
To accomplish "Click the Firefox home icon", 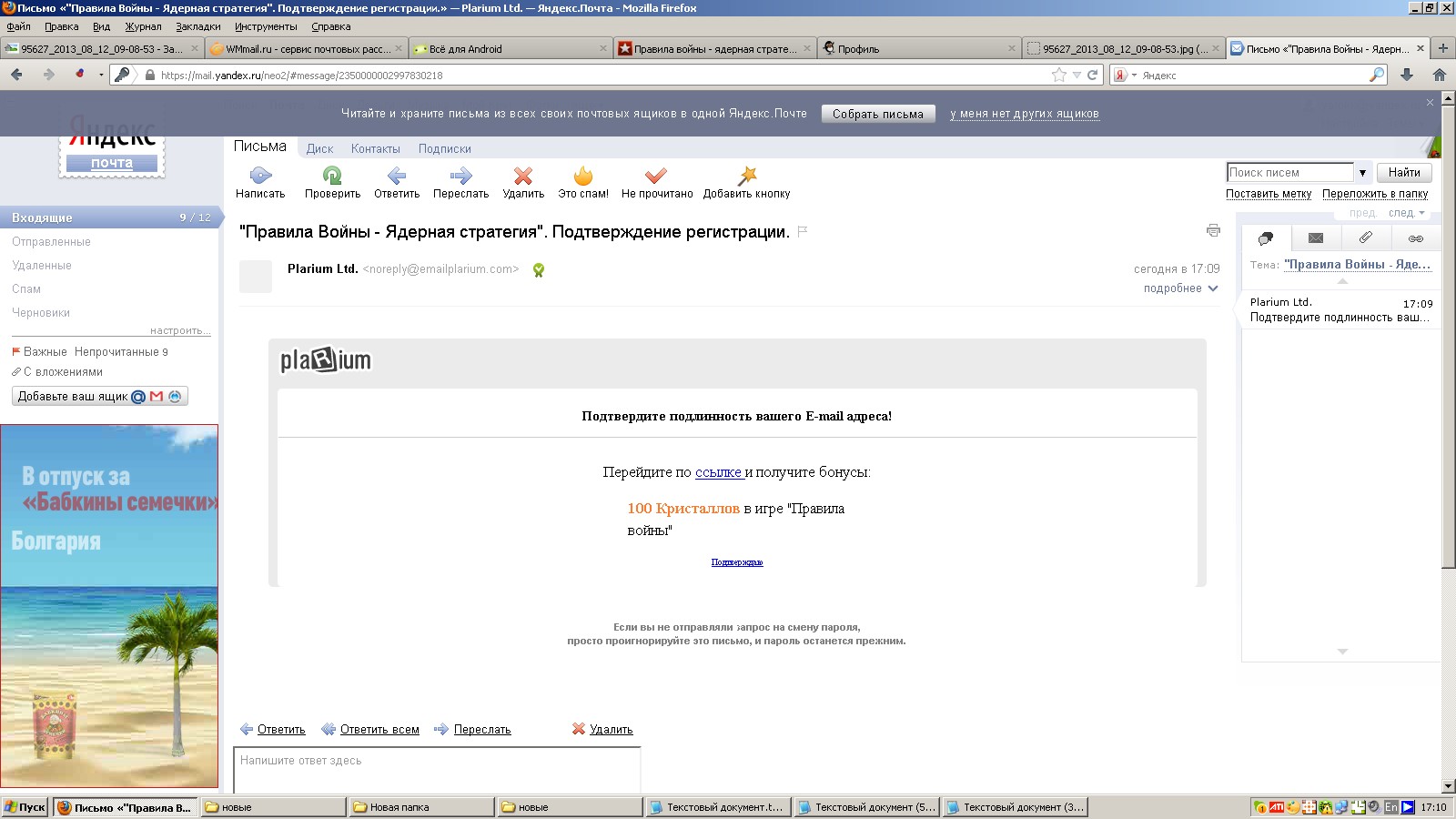I will coord(1440,75).
